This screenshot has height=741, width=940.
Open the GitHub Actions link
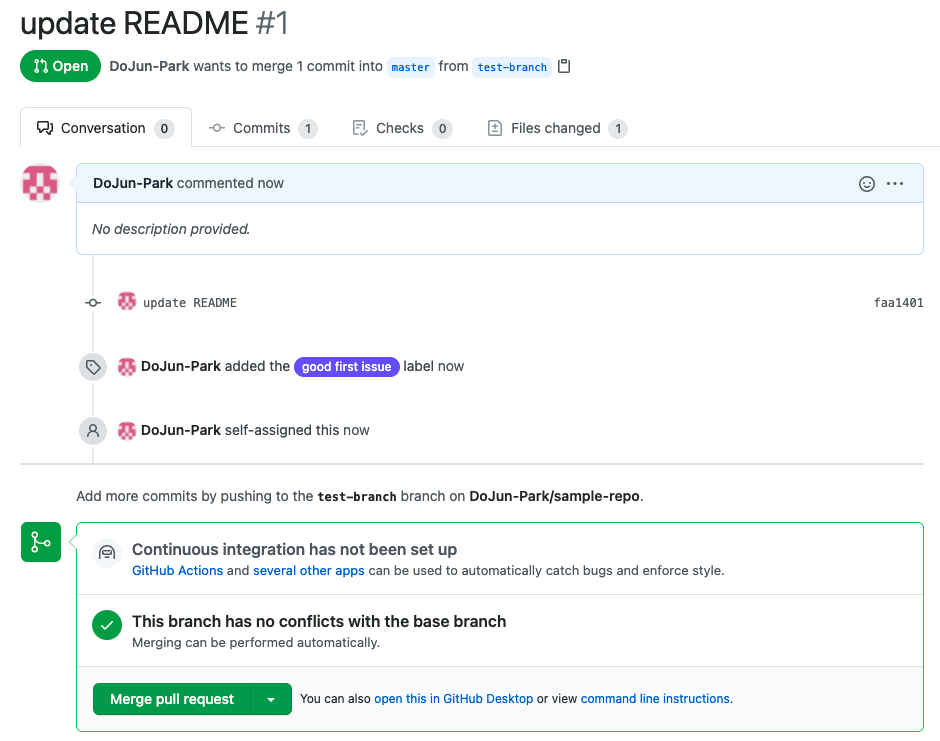point(177,571)
